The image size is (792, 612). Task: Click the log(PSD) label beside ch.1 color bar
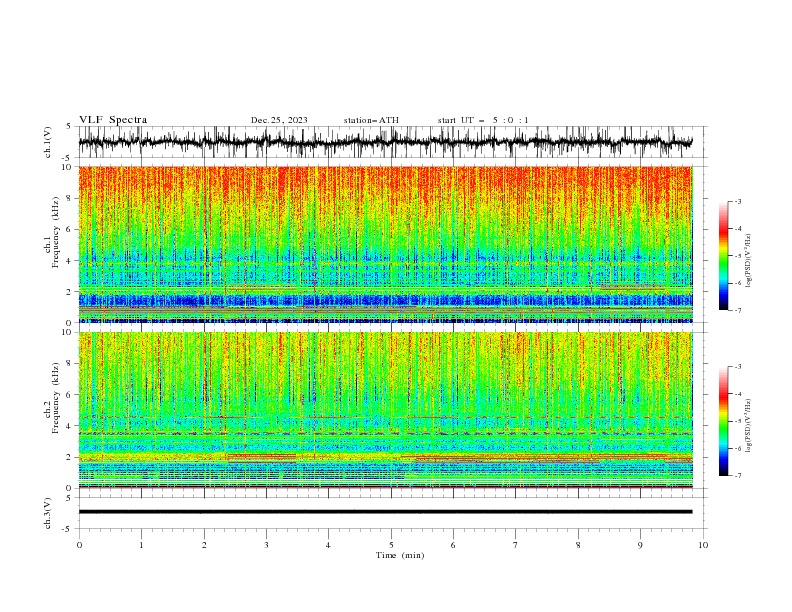click(x=749, y=261)
